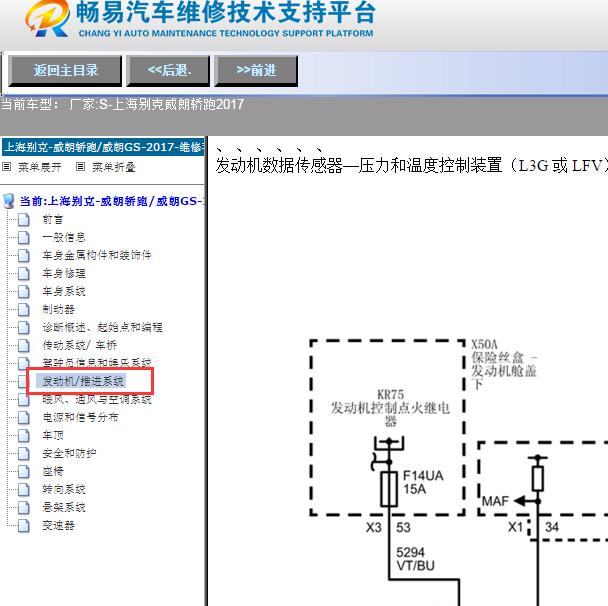Open the 前言 tree item

[53, 219]
